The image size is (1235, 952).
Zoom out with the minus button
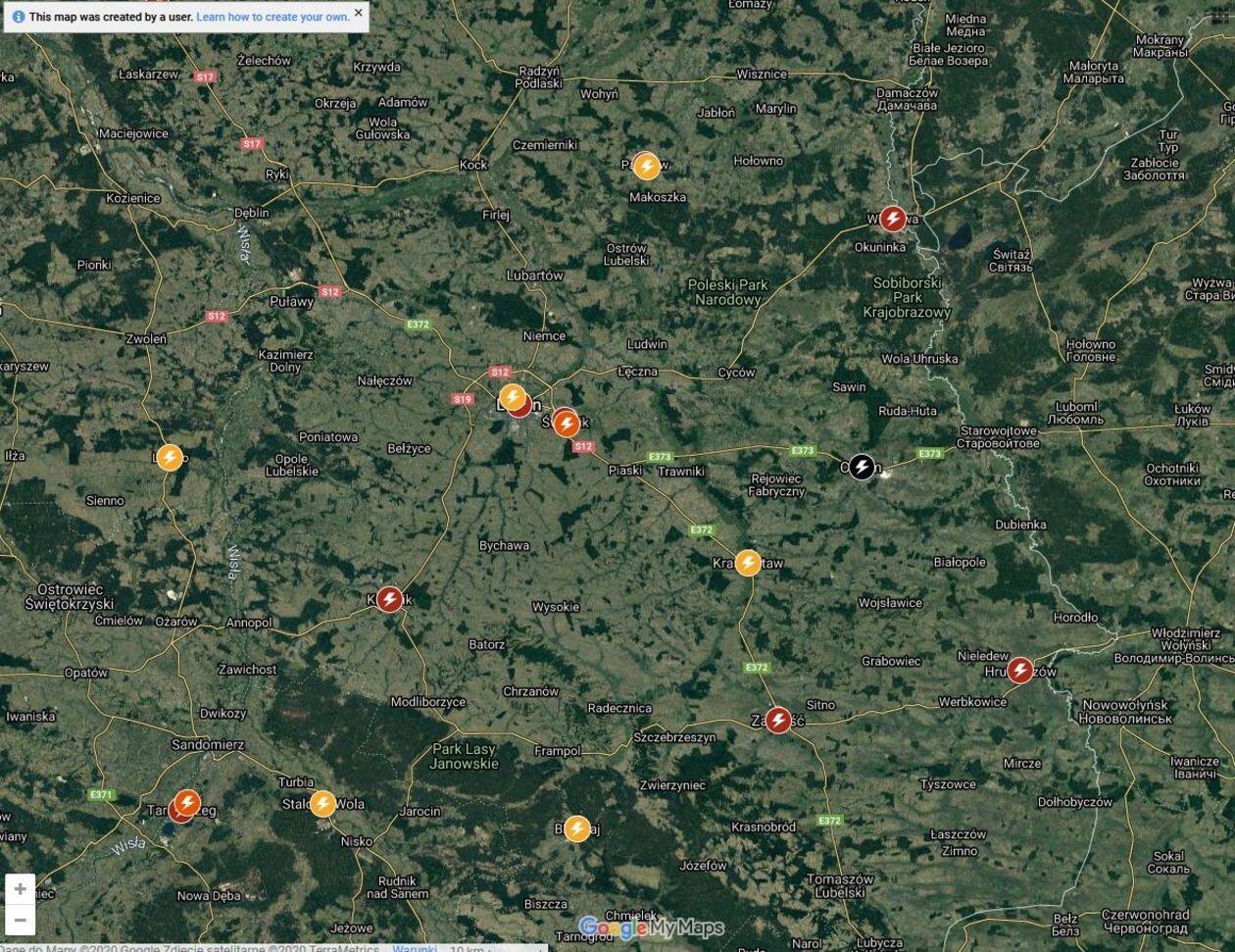pyautogui.click(x=20, y=920)
